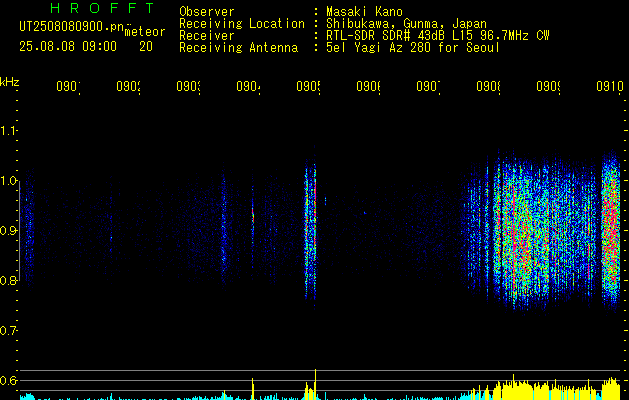Click the 0.8 kHz frequency axis label
This screenshot has width=629, height=400.
[9, 280]
